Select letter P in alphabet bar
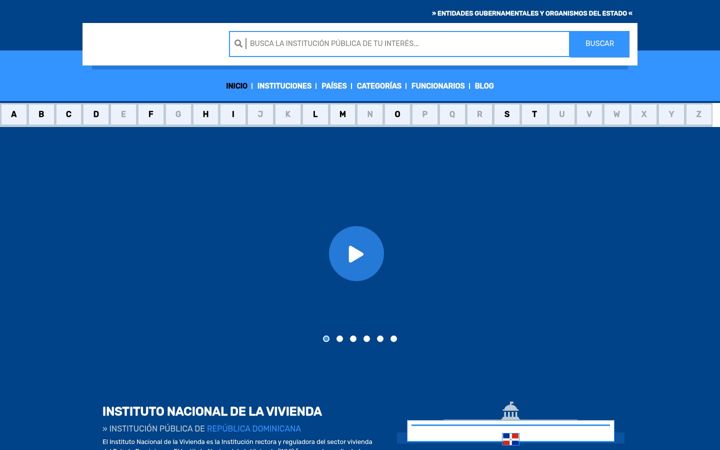 point(425,114)
